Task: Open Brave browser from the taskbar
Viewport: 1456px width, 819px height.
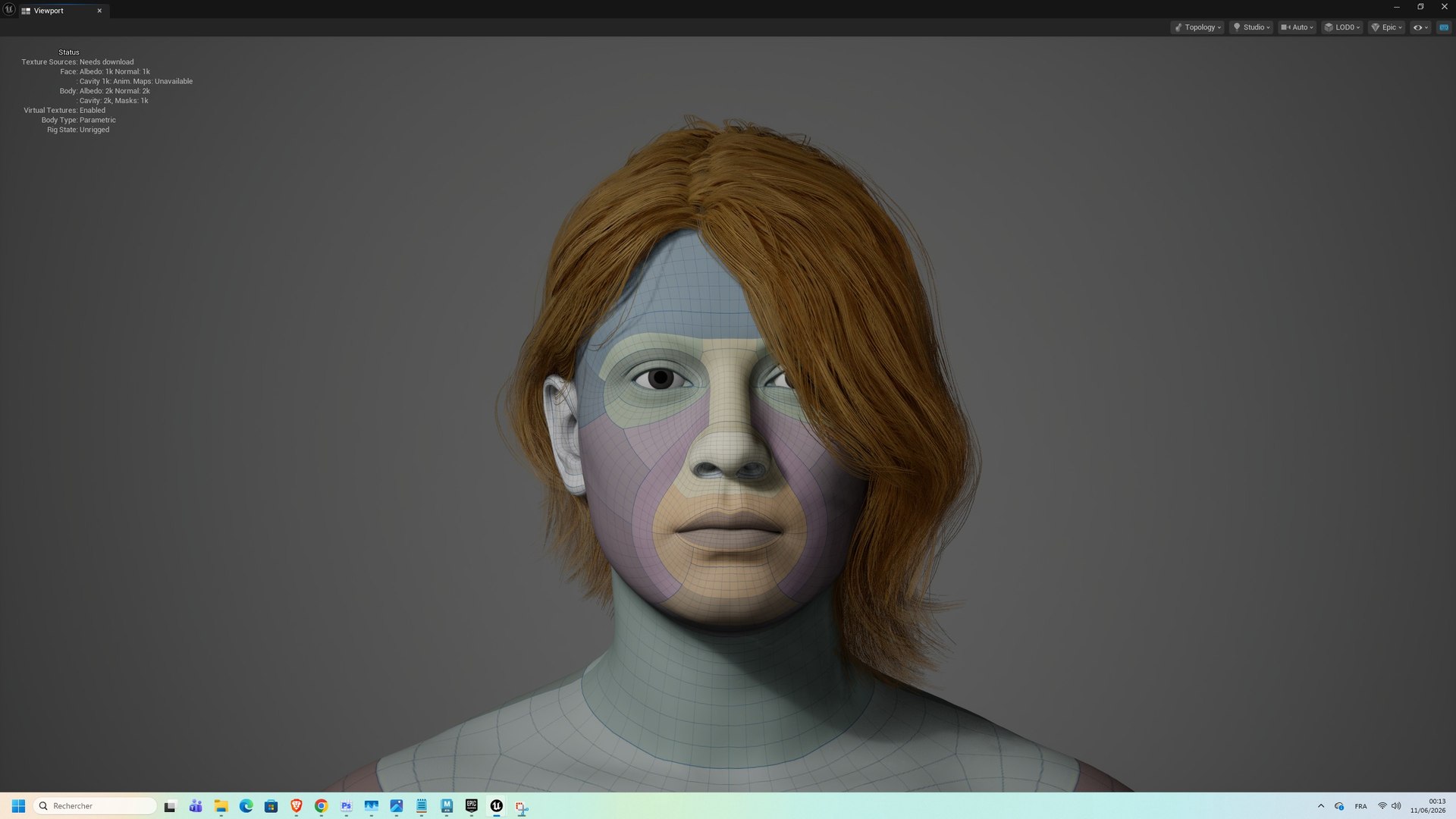Action: (x=296, y=806)
